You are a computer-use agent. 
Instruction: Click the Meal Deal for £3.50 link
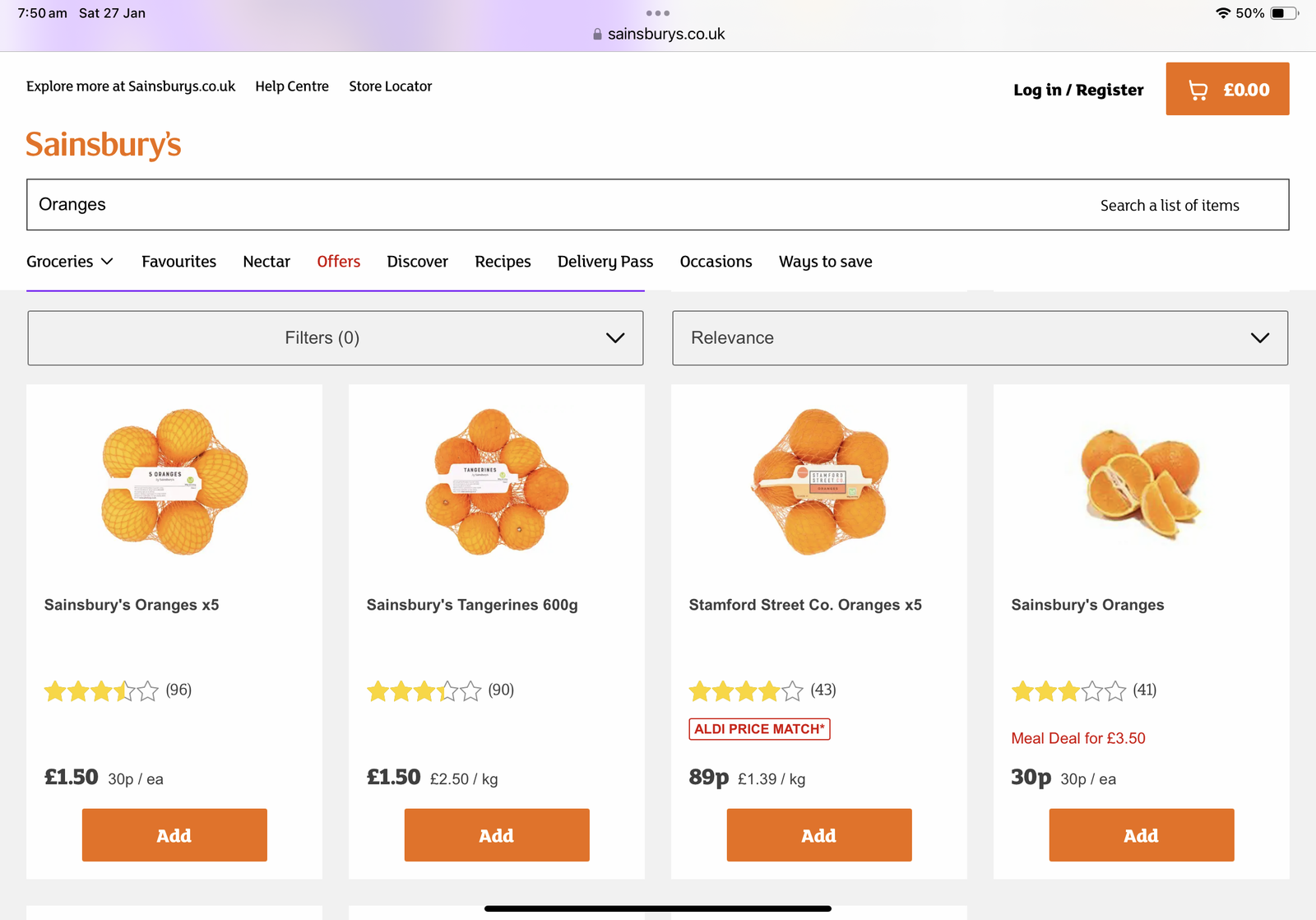[1078, 738]
